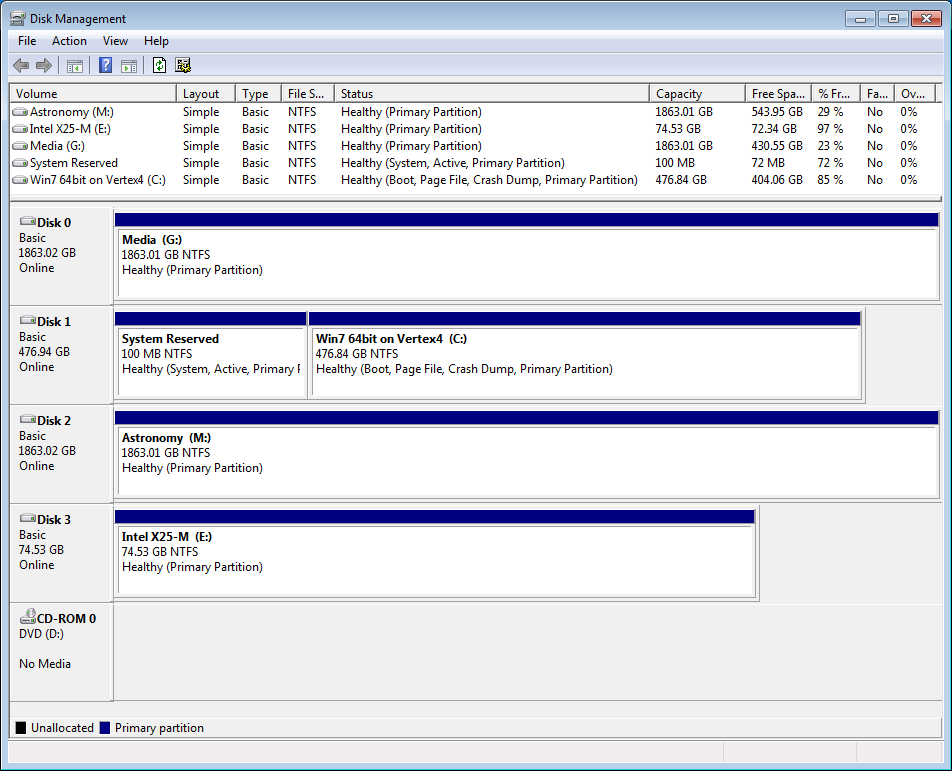Screen dimensions: 952x771
Task: Select the Disk 2 label panel
Action: (61, 454)
